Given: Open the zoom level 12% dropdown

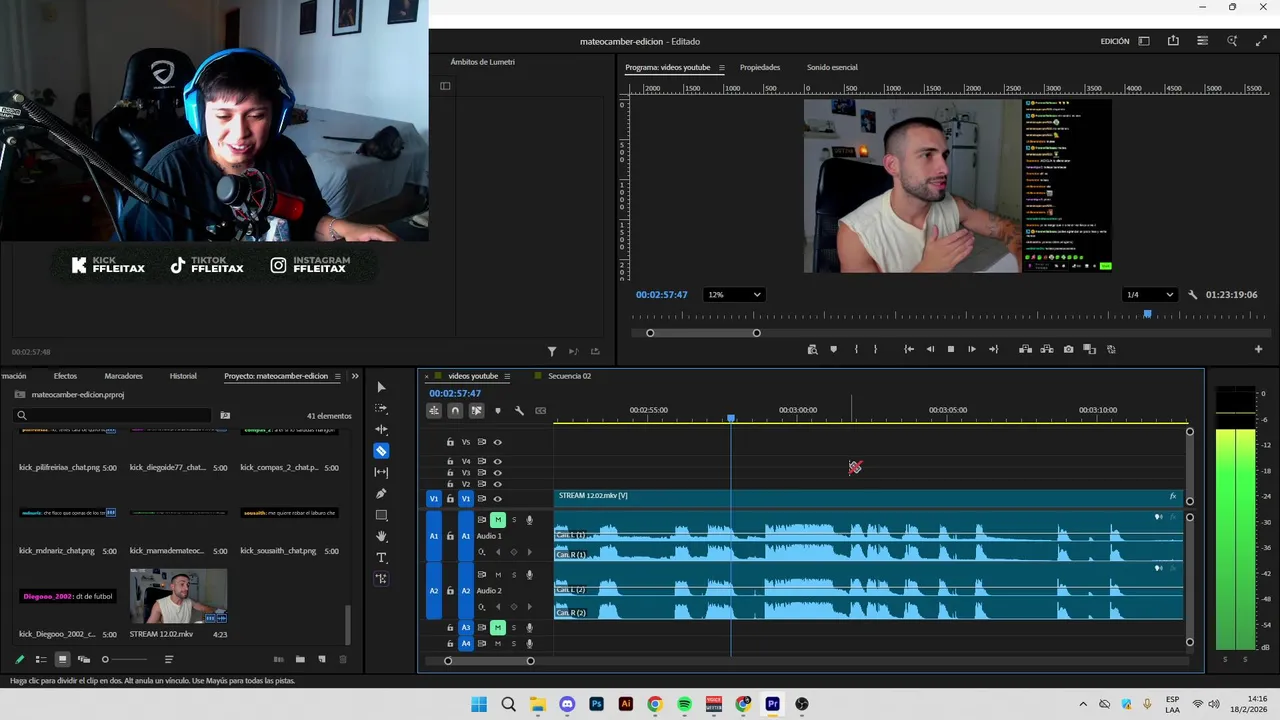Looking at the screenshot, I should point(734,295).
